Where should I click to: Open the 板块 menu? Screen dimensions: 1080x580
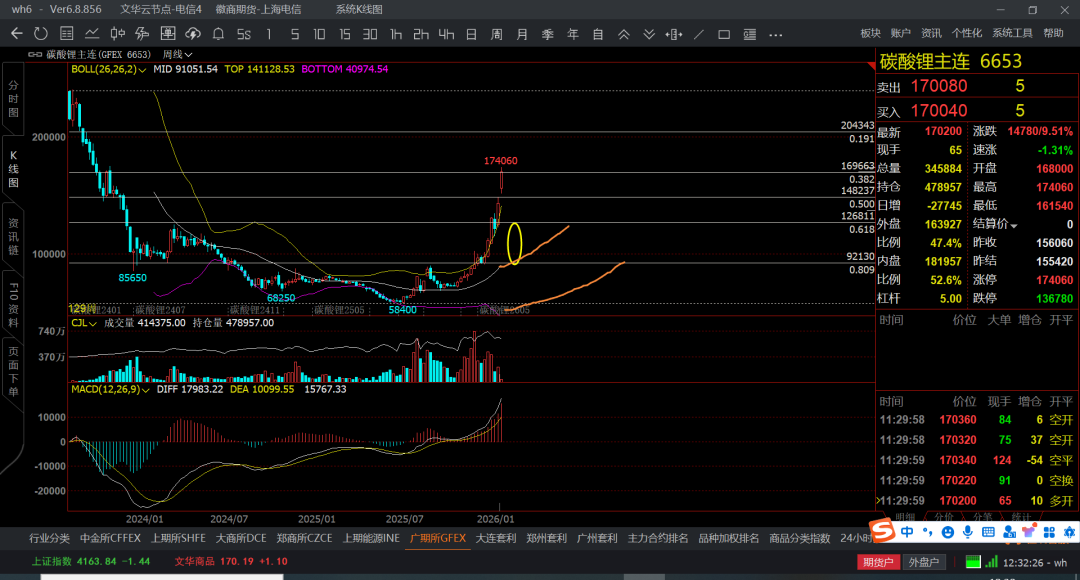[871, 33]
